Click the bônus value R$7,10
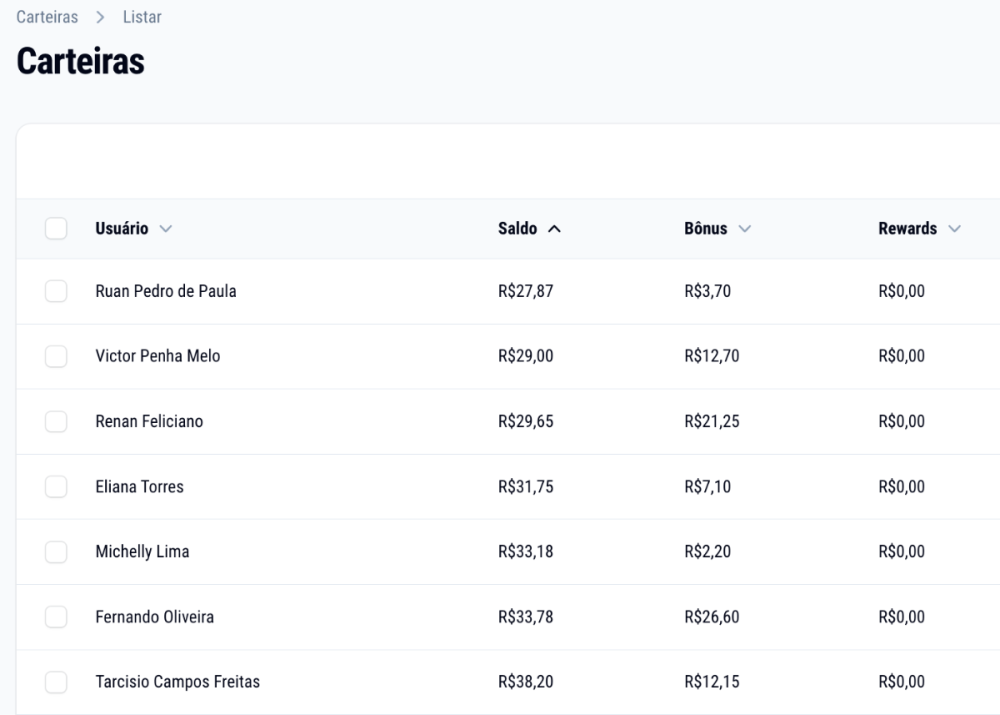 [x=707, y=487]
